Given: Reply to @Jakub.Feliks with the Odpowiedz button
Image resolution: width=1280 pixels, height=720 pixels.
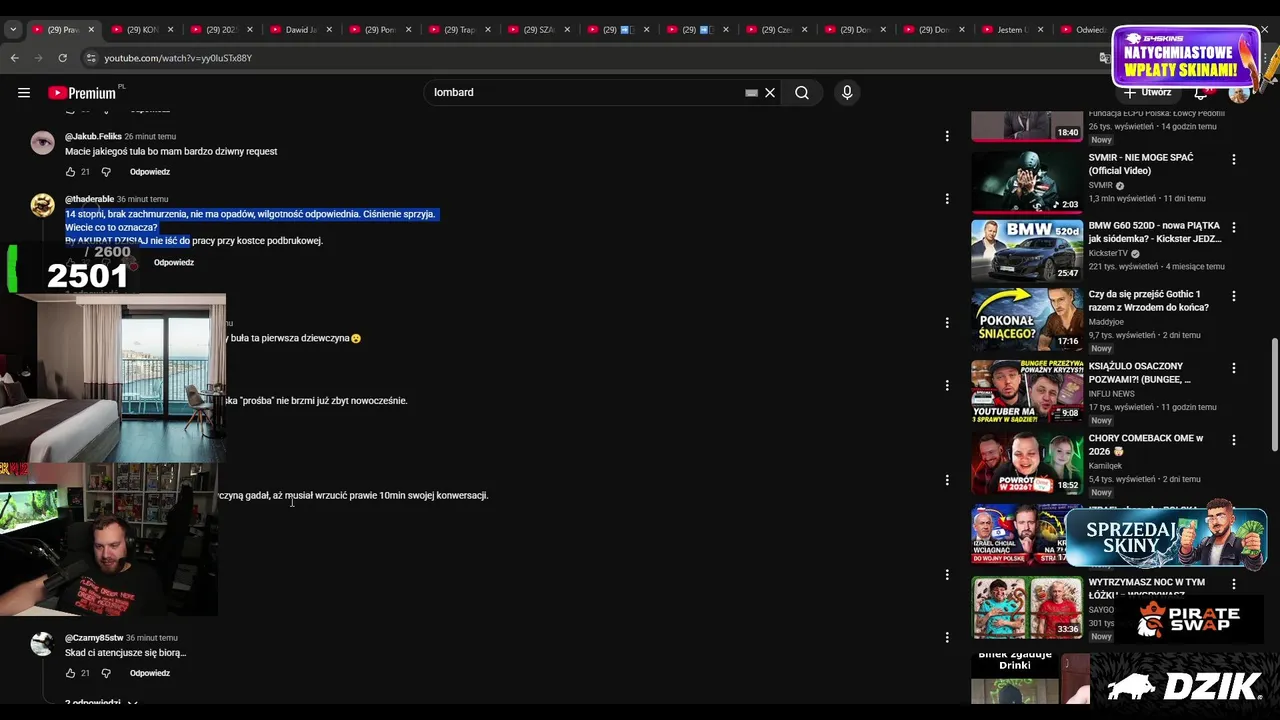Looking at the screenshot, I should (x=150, y=172).
